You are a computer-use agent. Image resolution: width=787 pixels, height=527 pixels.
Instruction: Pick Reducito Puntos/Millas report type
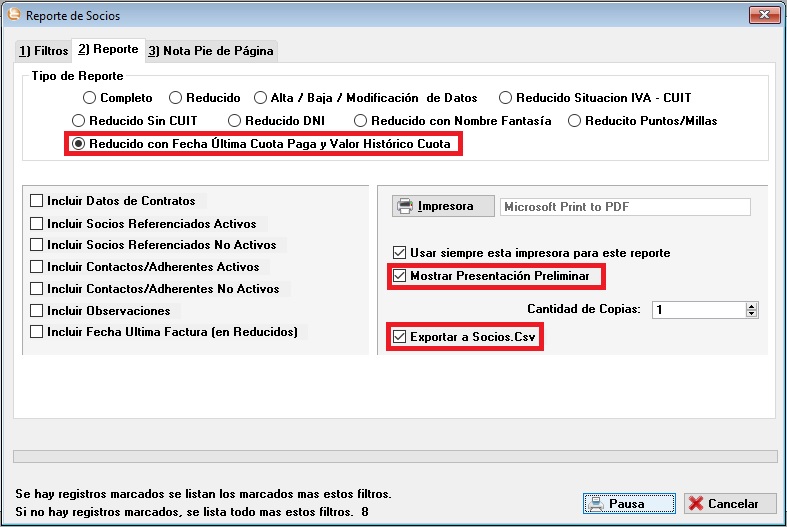tap(575, 121)
